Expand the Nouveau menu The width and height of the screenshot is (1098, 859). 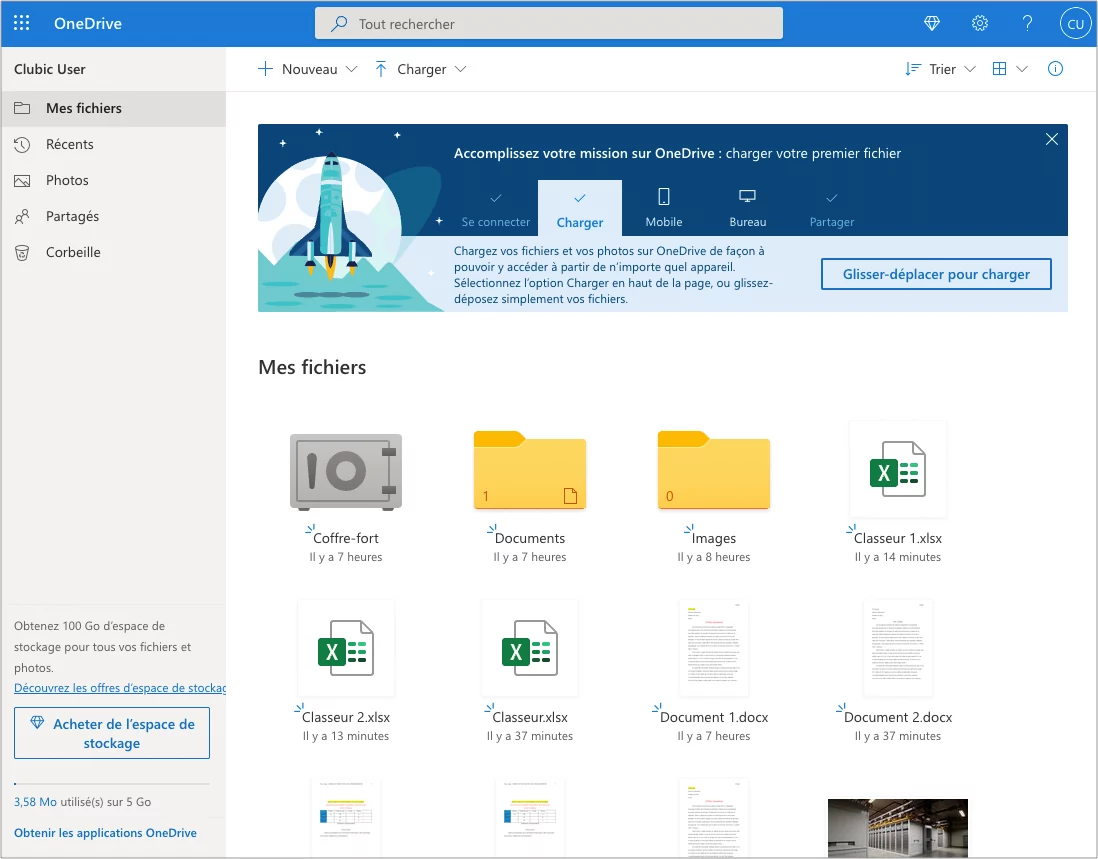(307, 69)
